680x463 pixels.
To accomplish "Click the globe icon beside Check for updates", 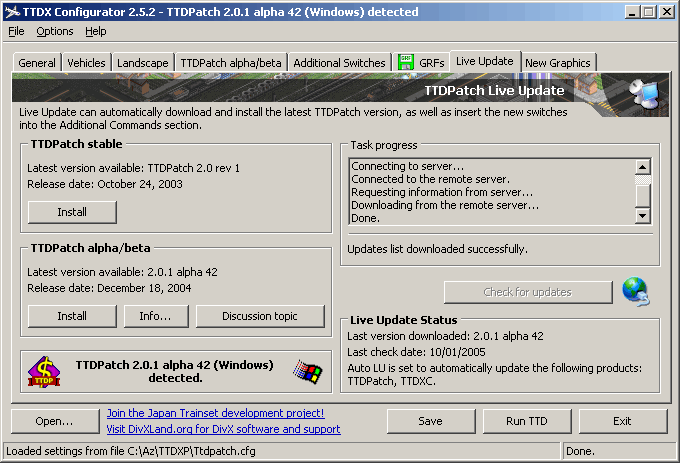I will 636,292.
